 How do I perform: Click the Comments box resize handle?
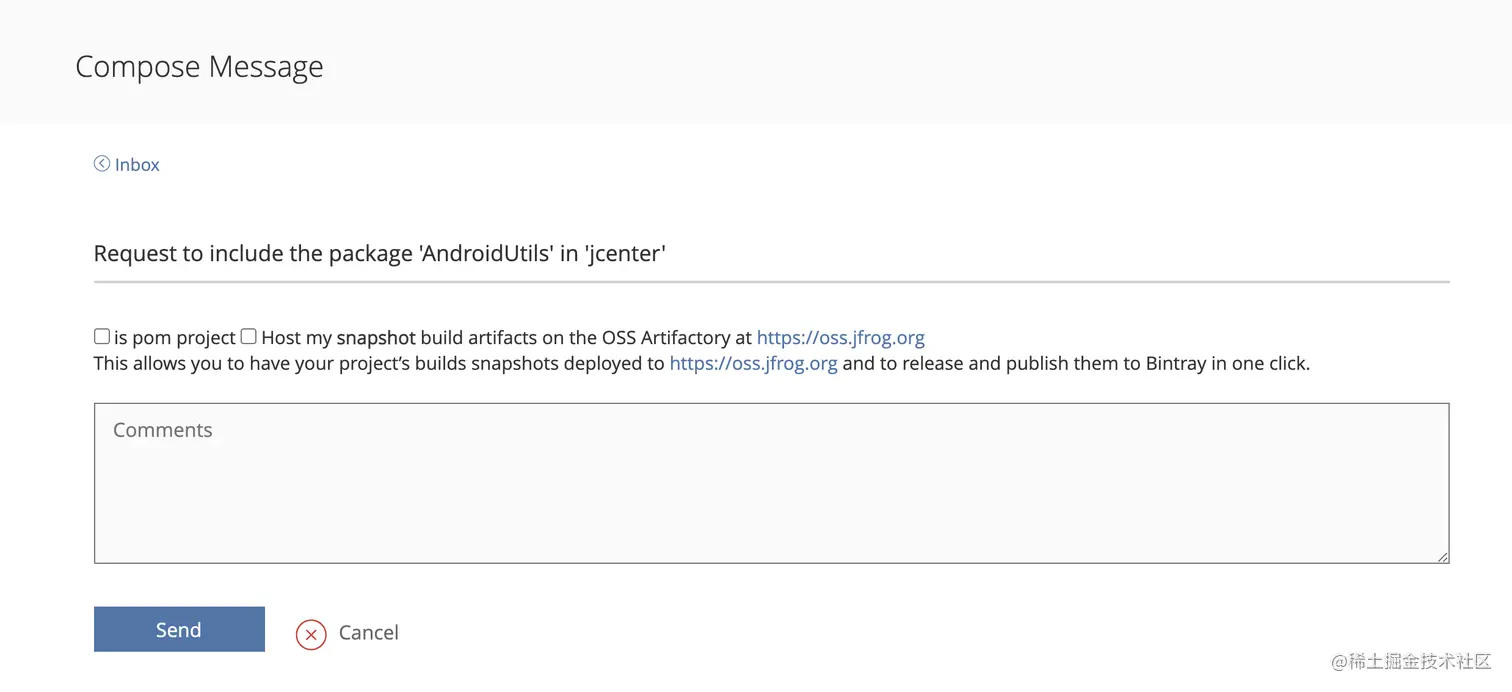(x=1443, y=557)
